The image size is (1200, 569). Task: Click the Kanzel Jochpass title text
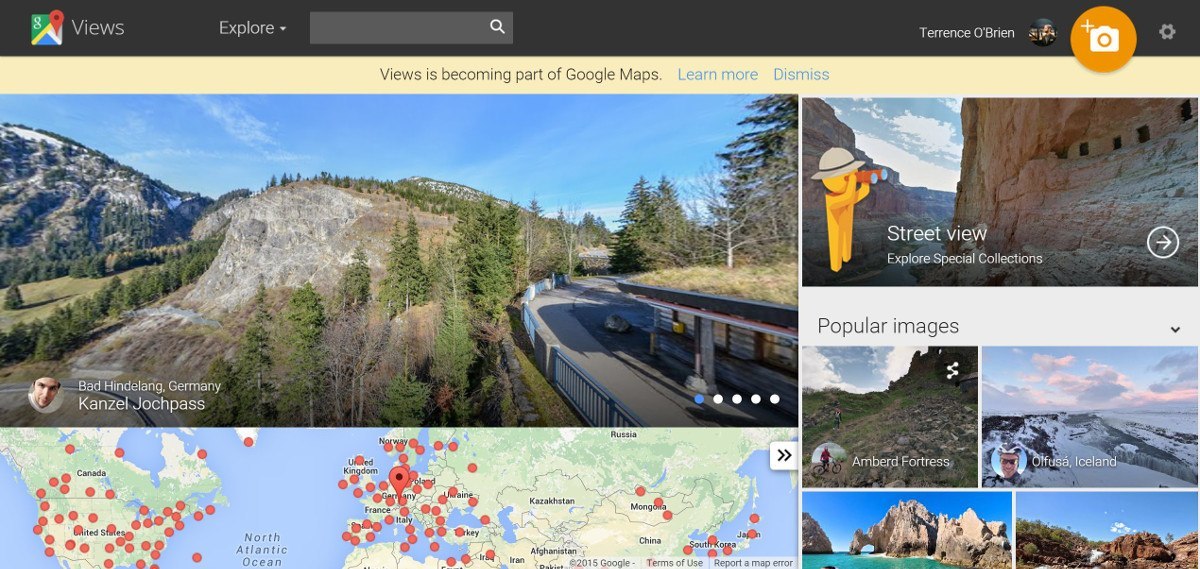141,404
